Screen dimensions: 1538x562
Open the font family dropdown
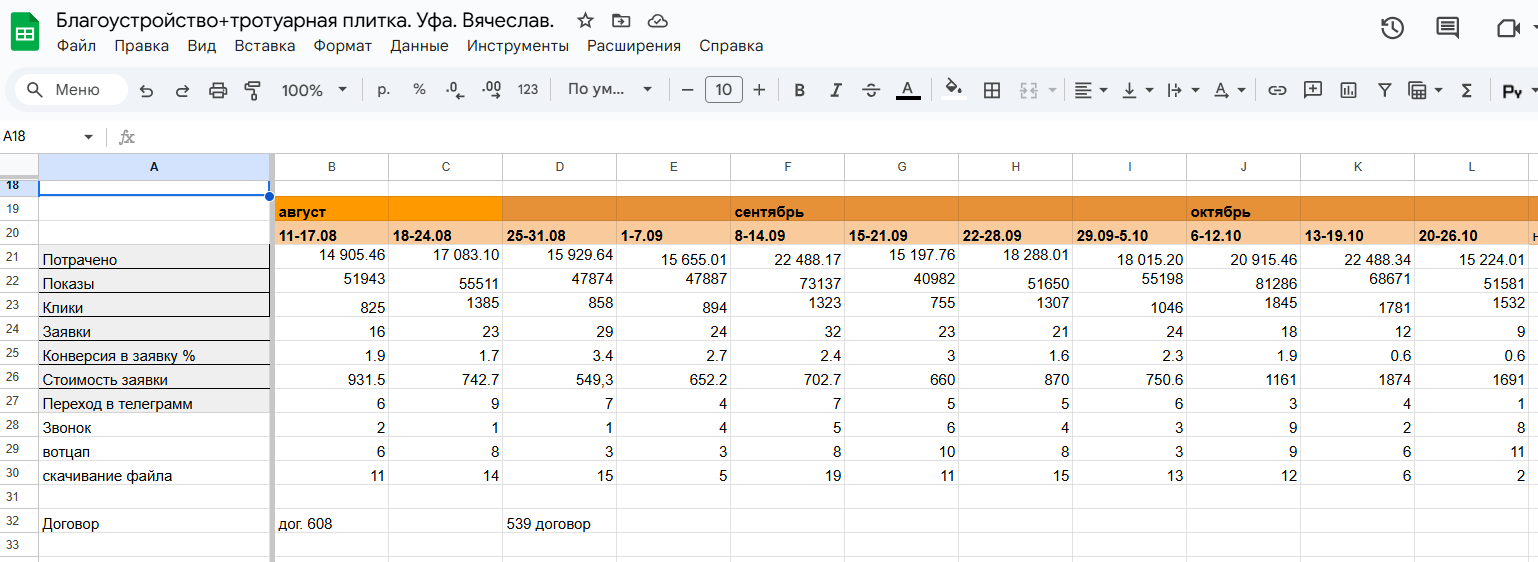[609, 90]
